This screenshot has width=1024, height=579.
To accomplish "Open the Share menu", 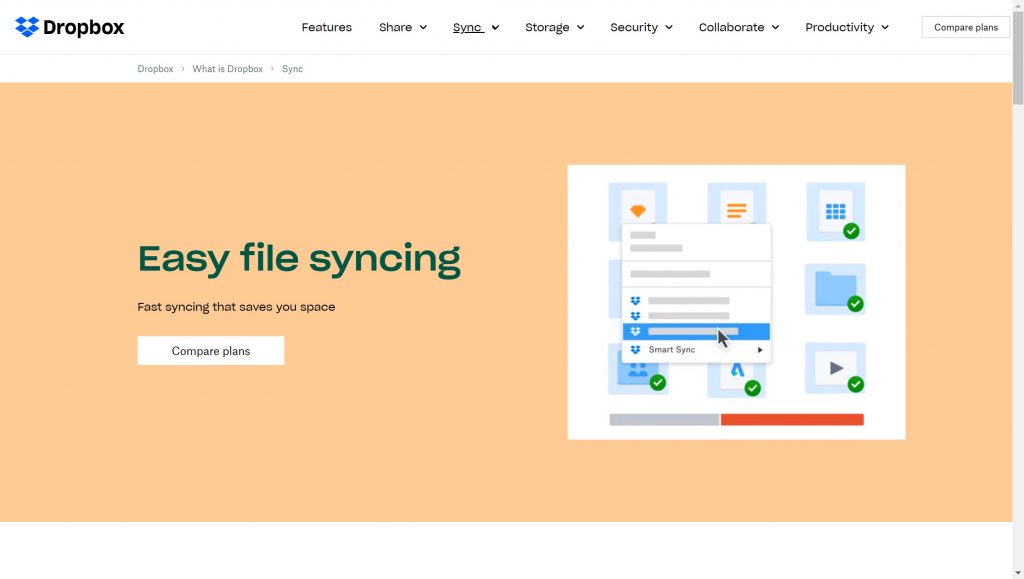I will click(x=395, y=27).
